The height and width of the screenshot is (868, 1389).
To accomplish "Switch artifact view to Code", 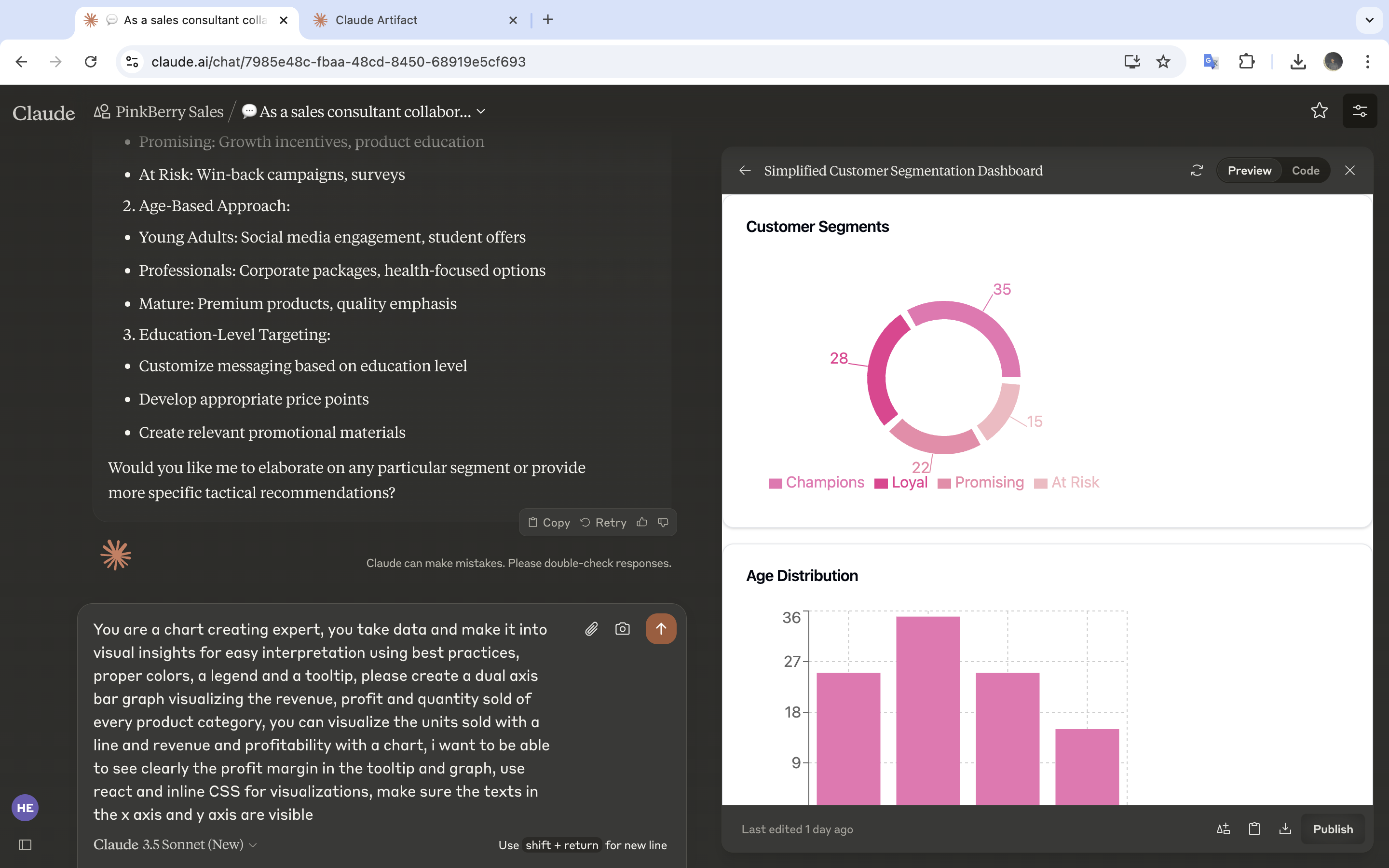I will click(x=1305, y=171).
